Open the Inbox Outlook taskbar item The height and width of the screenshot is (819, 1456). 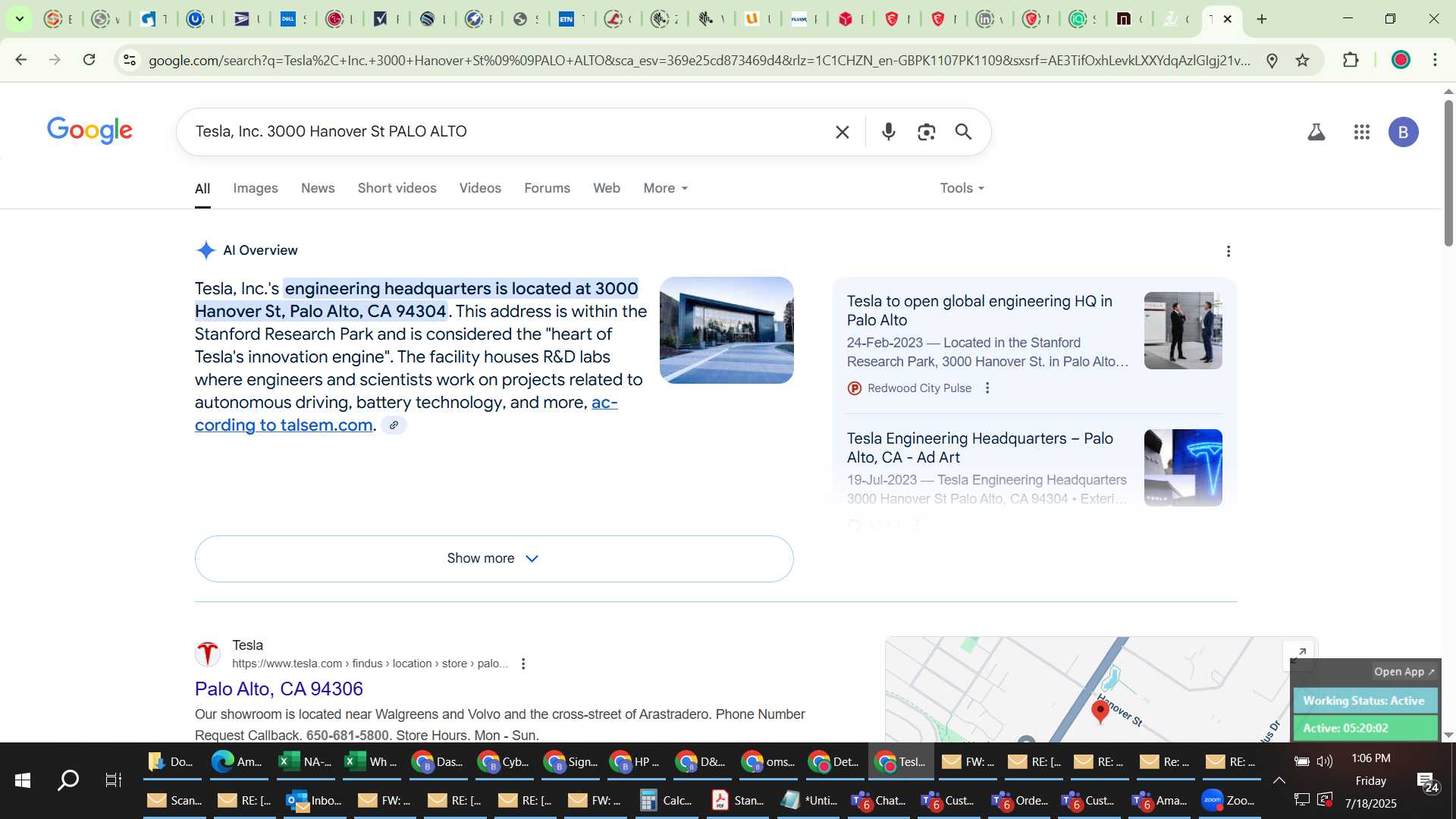coord(314,801)
